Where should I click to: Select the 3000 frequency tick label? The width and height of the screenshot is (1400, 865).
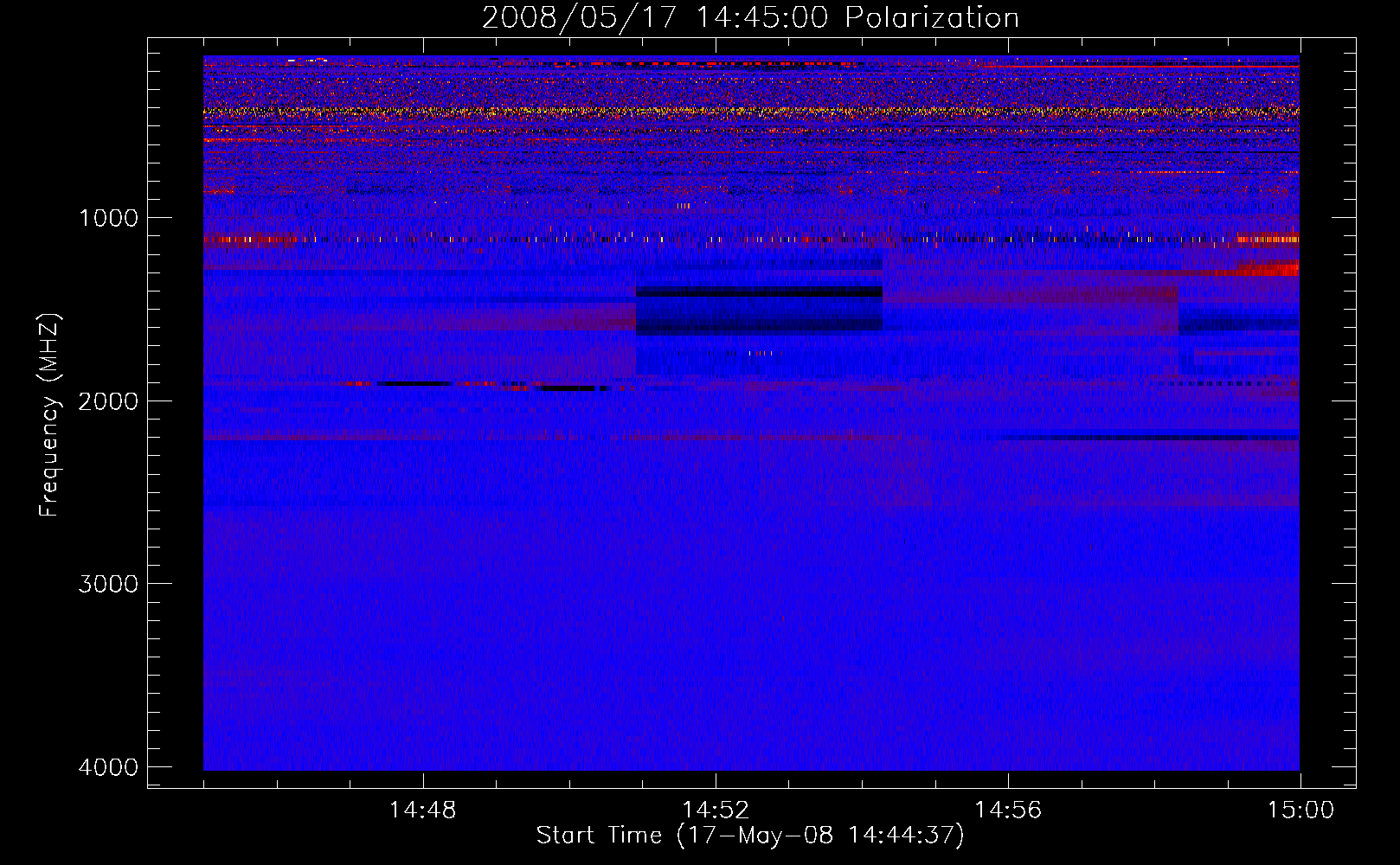[108, 584]
